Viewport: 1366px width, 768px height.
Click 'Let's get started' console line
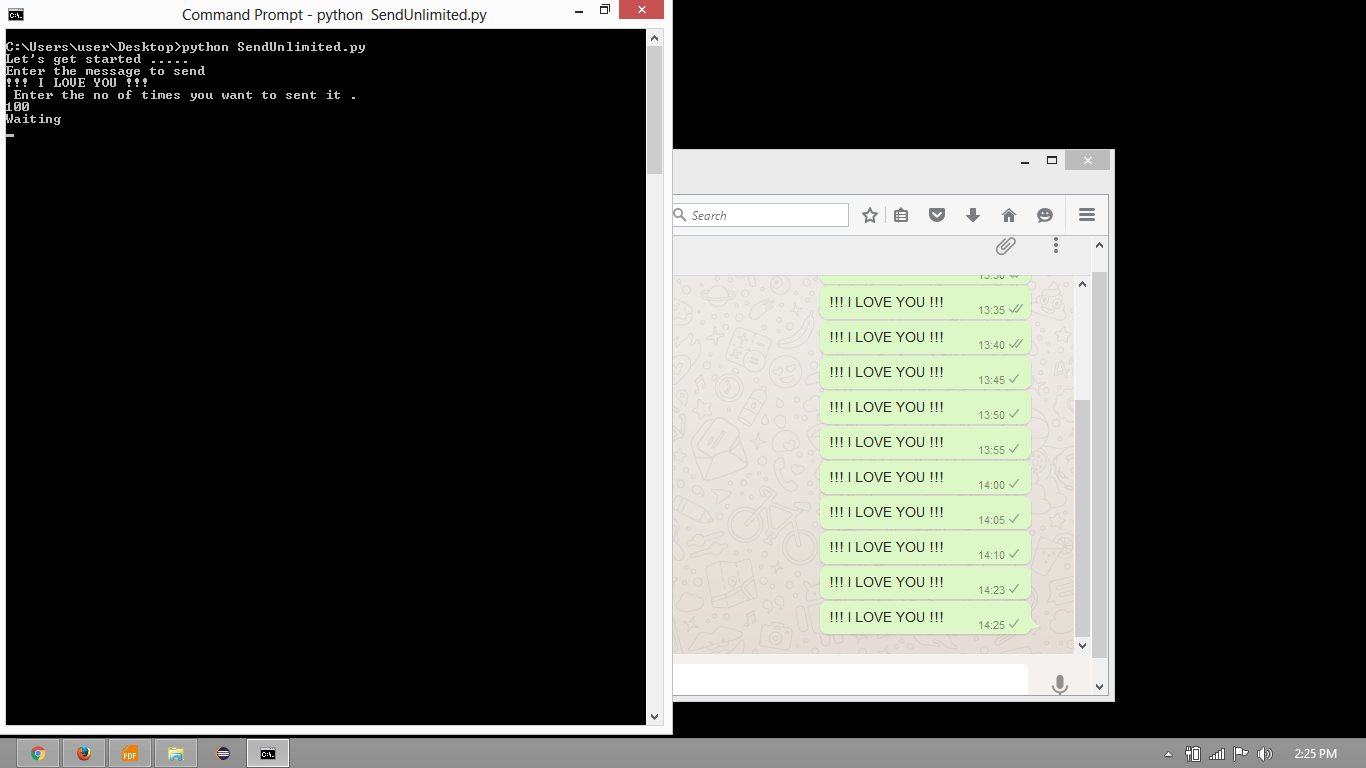(97, 59)
